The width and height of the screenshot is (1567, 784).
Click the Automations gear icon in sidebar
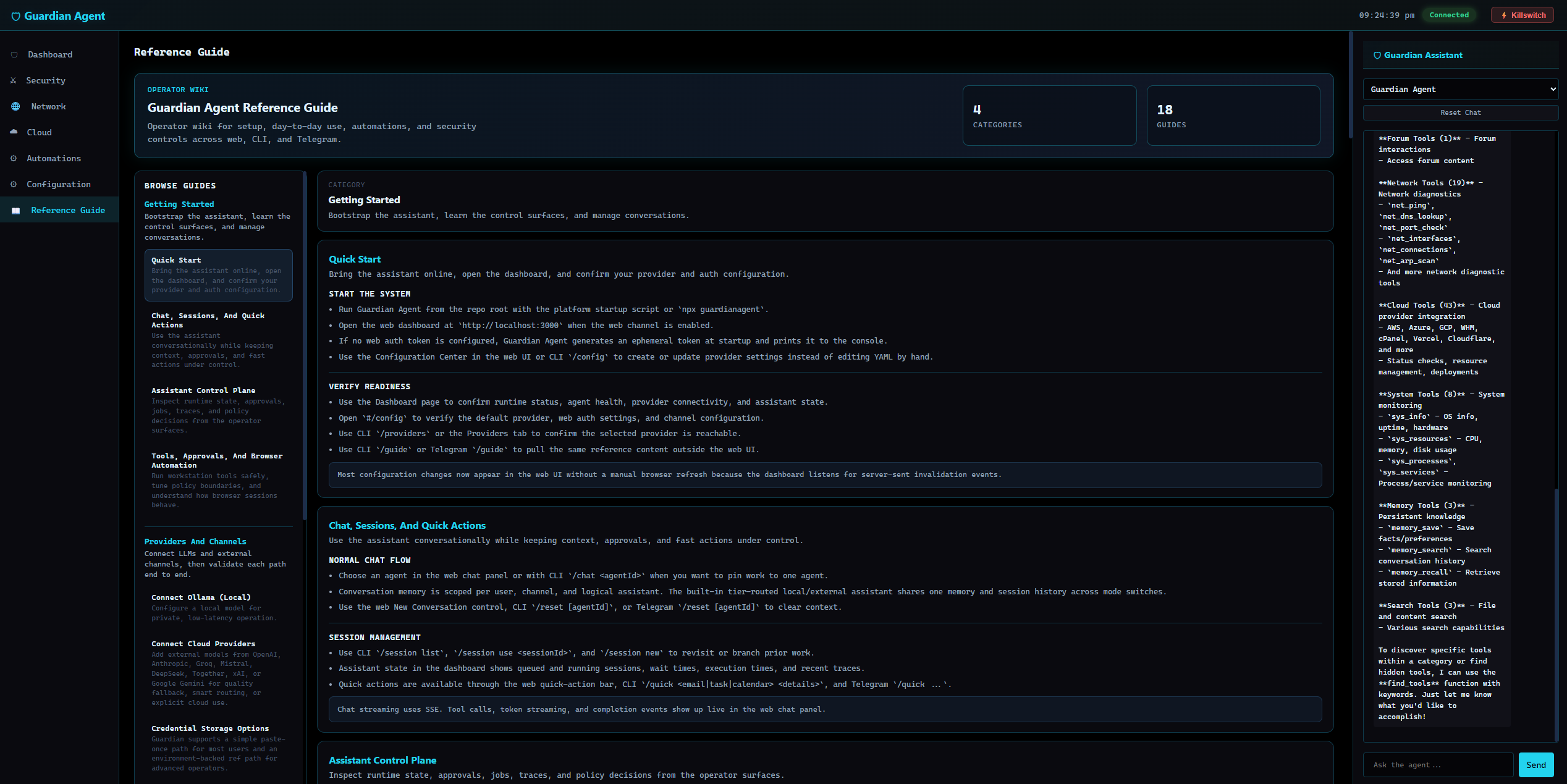[x=14, y=159]
